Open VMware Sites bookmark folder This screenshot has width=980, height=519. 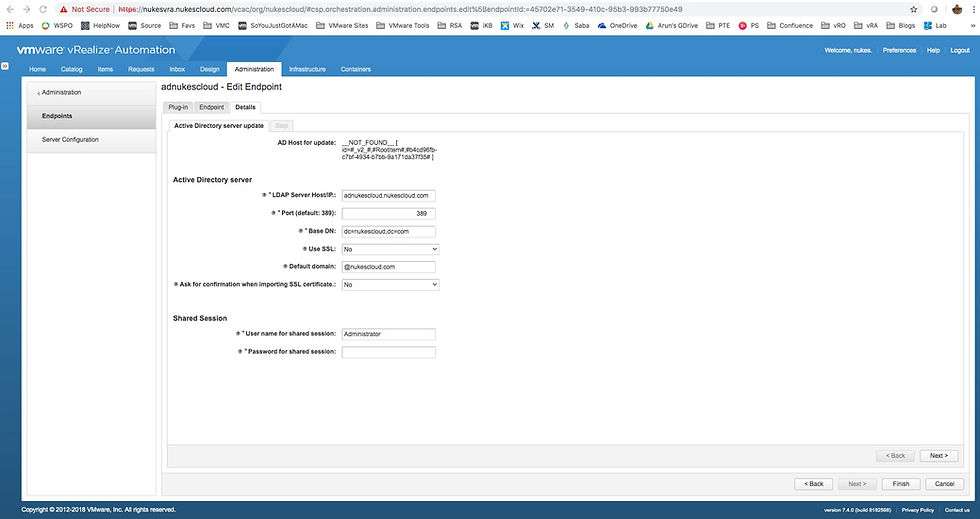pyautogui.click(x=342, y=26)
